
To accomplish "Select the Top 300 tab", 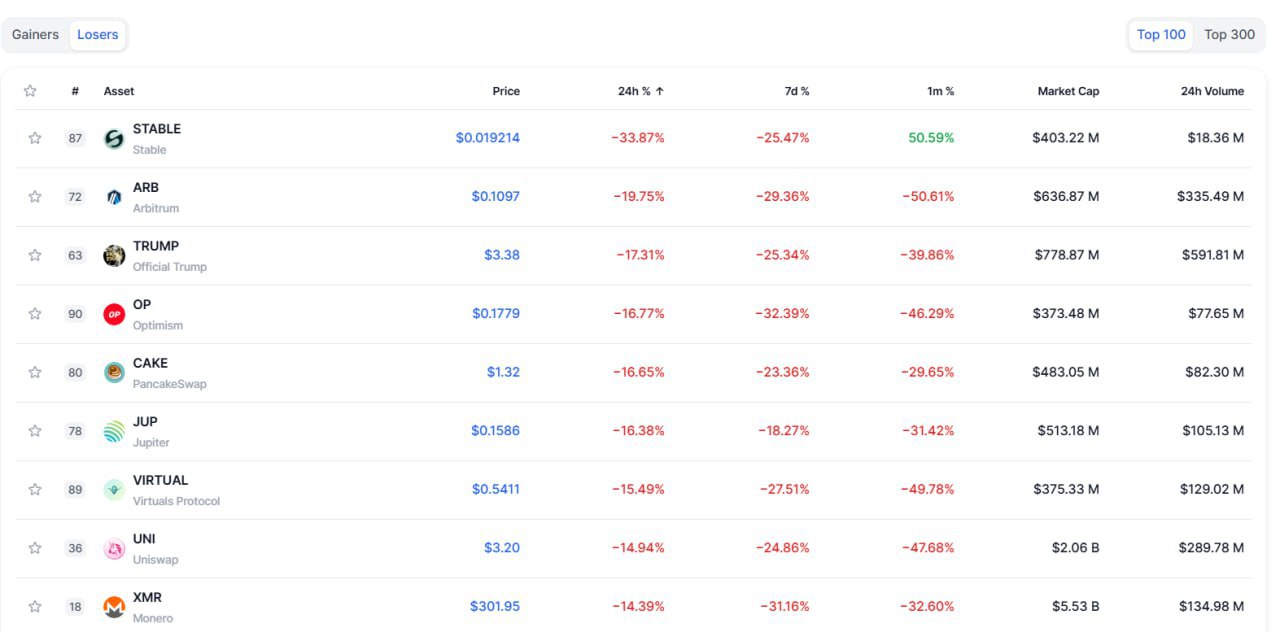I will tap(1229, 34).
